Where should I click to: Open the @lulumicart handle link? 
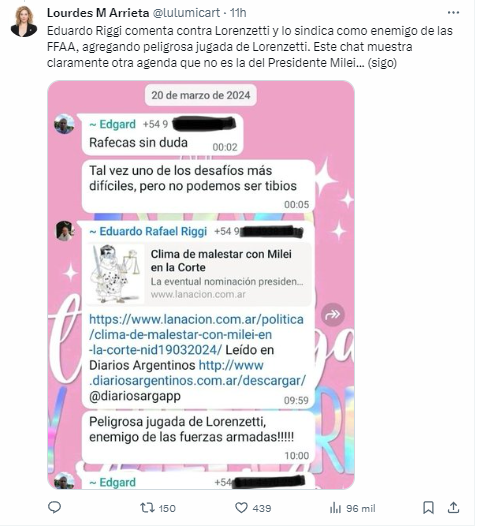pyautogui.click(x=187, y=13)
